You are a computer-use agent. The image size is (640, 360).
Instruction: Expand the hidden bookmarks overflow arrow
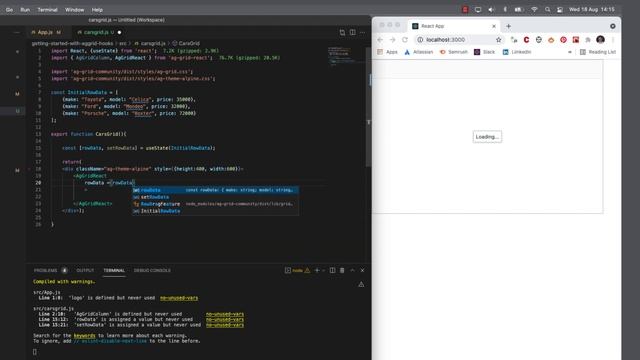[x=570, y=52]
